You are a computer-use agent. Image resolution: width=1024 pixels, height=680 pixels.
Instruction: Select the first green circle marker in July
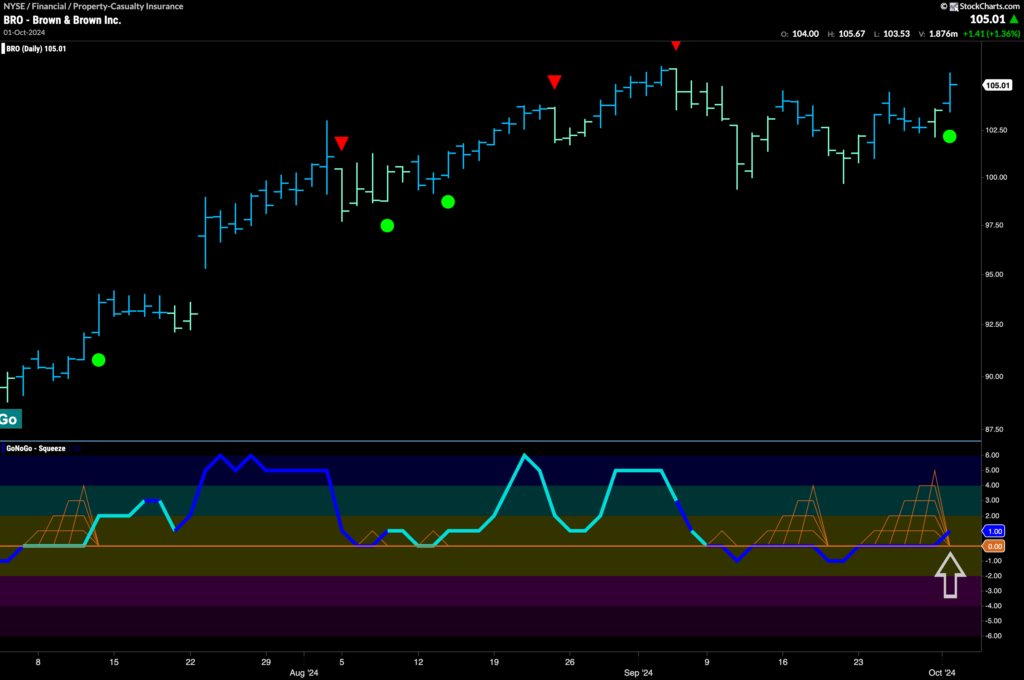(x=97, y=359)
